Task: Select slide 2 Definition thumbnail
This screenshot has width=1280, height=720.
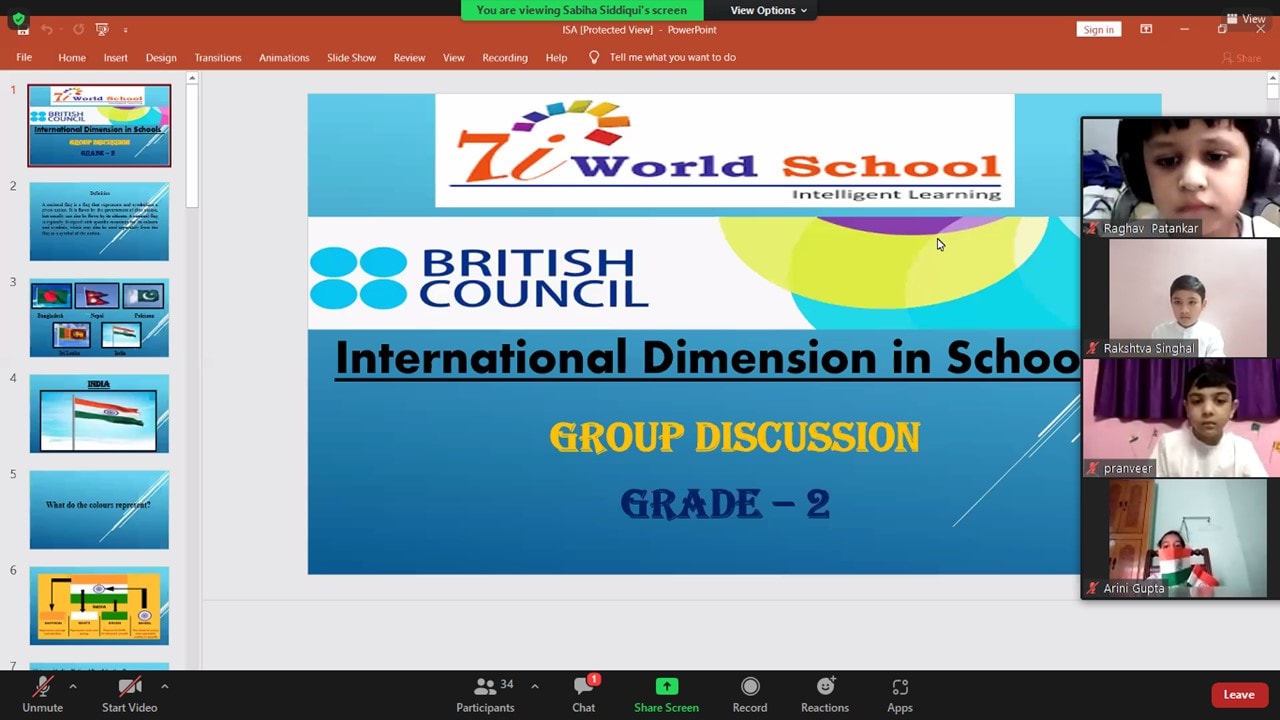Action: coord(99,221)
